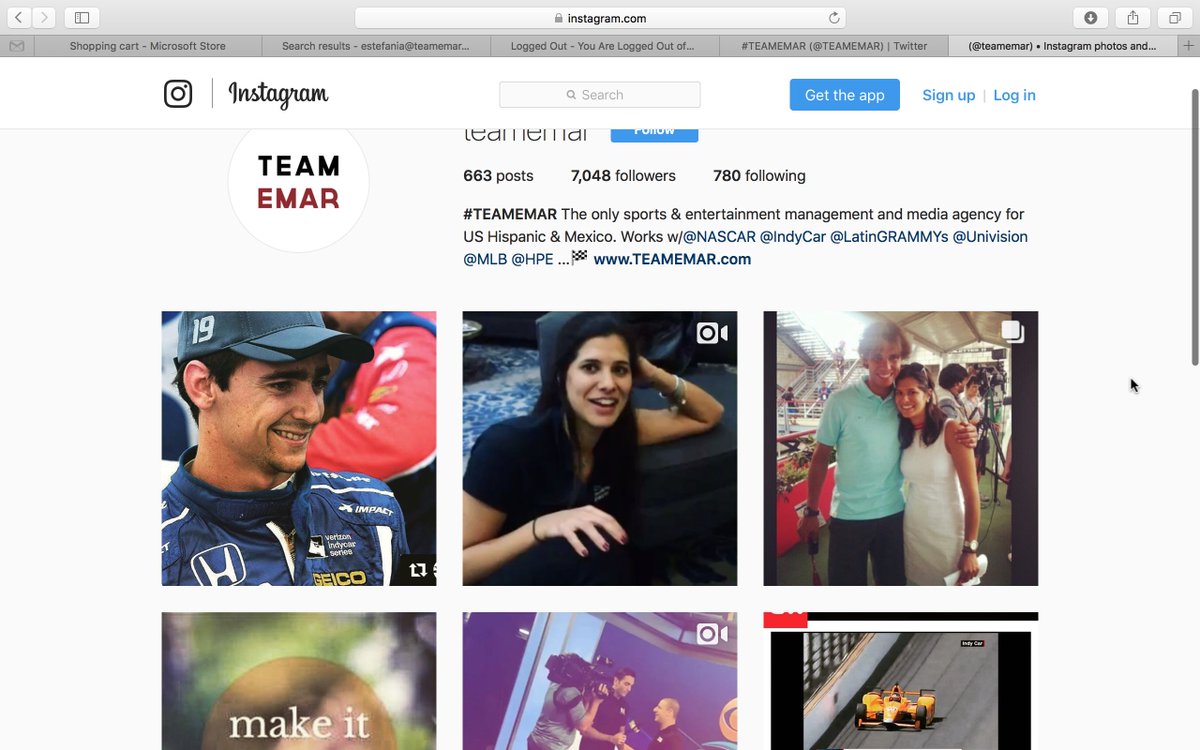The width and height of the screenshot is (1200, 750).
Task: Click the address bar showing instagram.com
Action: pyautogui.click(x=600, y=18)
